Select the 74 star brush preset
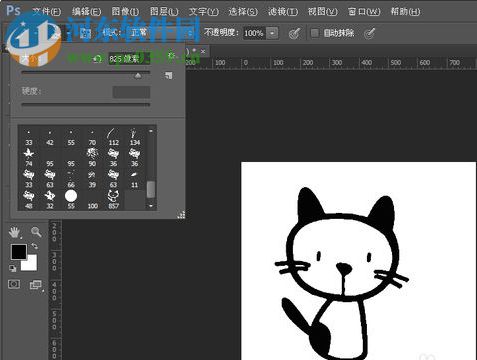477x360 pixels. [29, 158]
